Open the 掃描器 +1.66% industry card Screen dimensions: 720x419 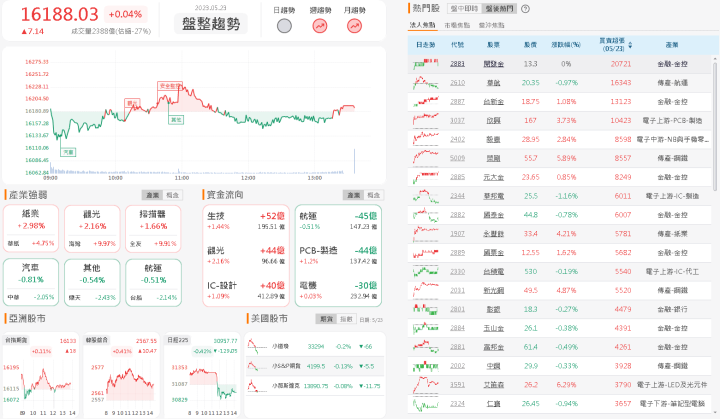tap(153, 229)
